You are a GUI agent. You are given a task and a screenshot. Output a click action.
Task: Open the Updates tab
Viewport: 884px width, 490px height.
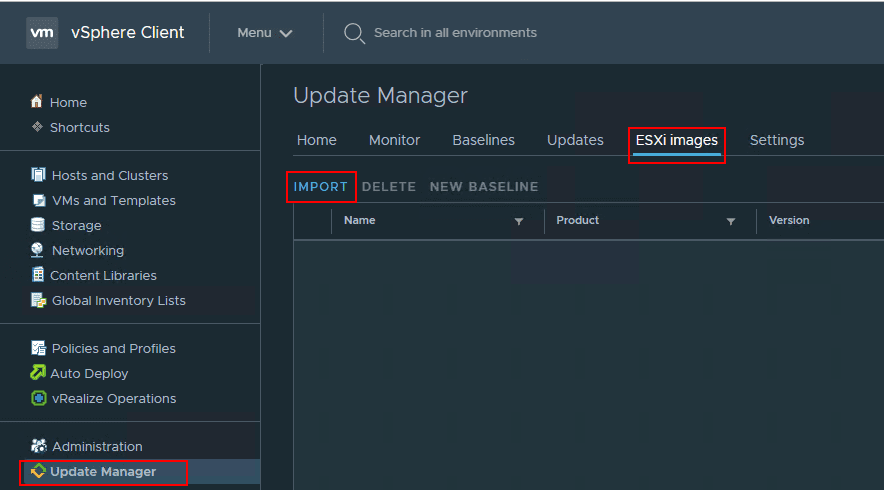(x=575, y=140)
